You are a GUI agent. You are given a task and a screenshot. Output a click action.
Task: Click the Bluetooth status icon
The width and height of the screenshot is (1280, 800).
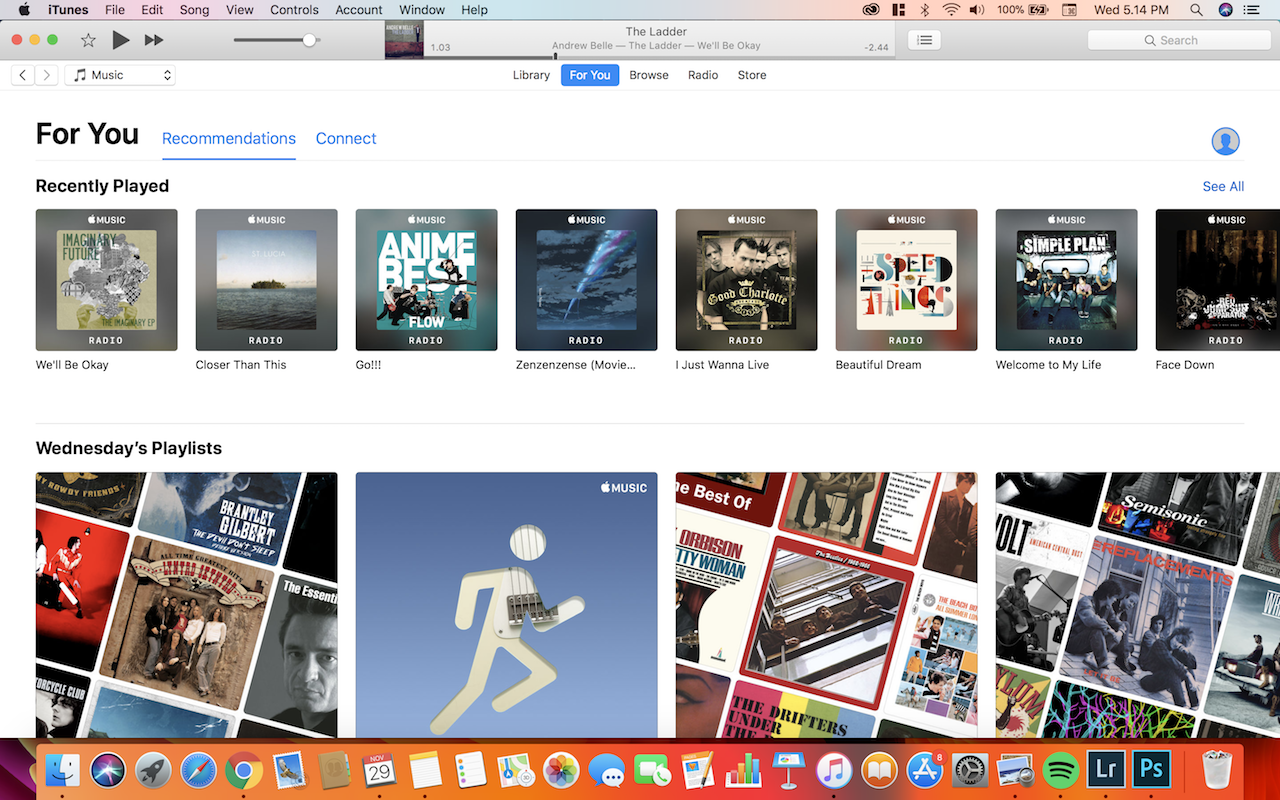pyautogui.click(x=925, y=10)
